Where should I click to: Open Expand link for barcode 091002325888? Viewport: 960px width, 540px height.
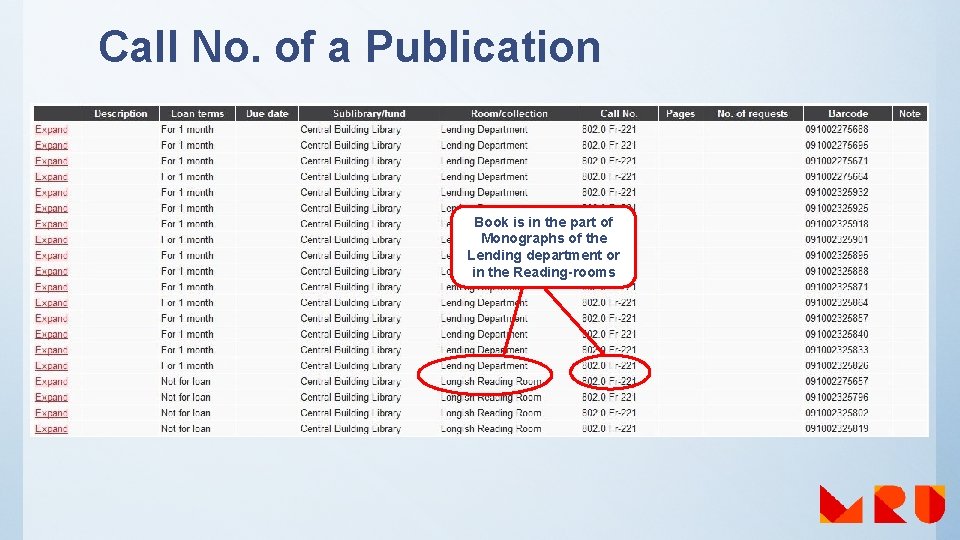(x=51, y=272)
